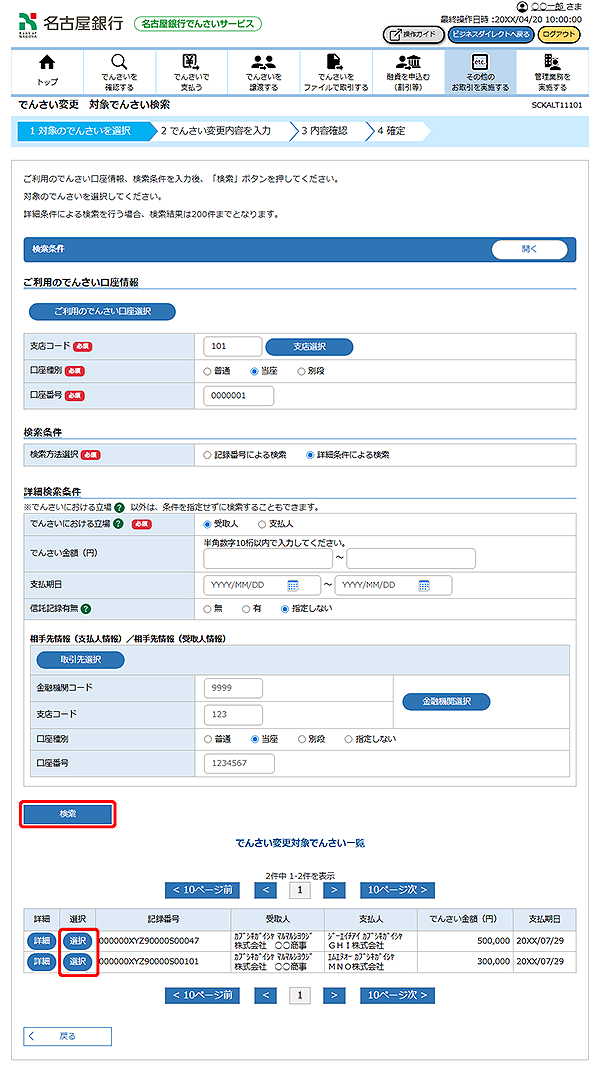The image size is (600, 1066).
Task: Select record 000000XYZ90000S00047 with 選択
Action: 77,941
